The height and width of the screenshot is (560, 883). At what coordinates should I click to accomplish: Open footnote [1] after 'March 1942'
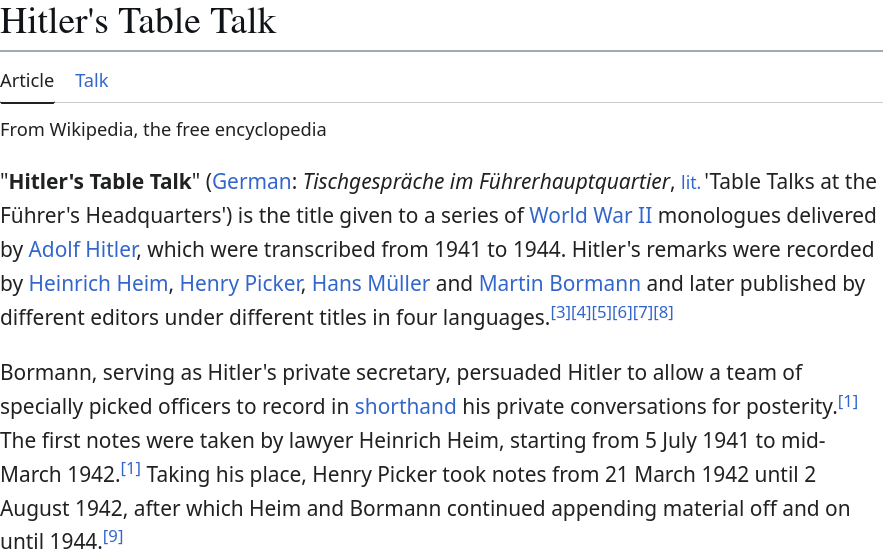tap(131, 469)
